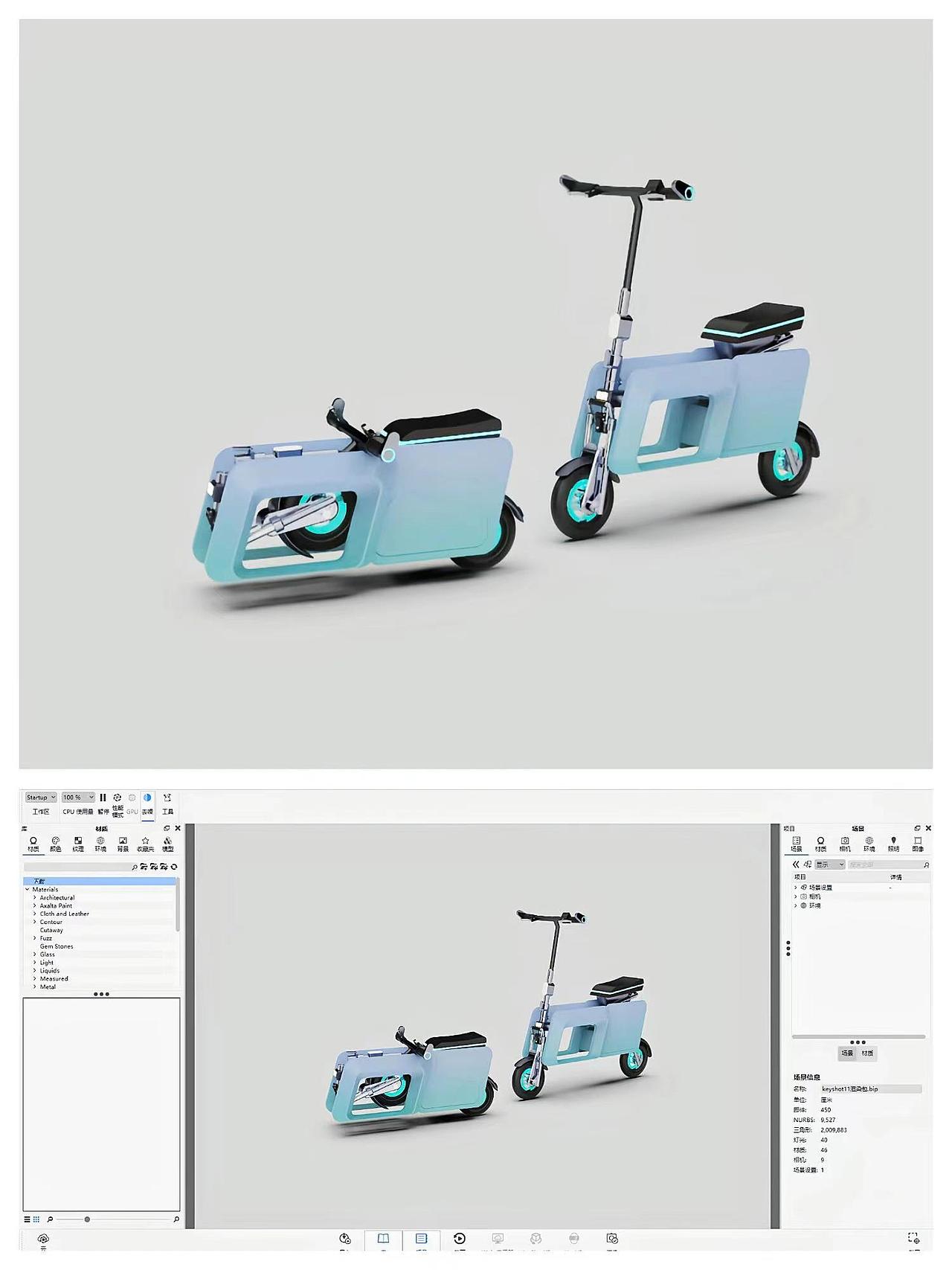
Task: Expand the Camera node in scene tree
Action: [795, 897]
